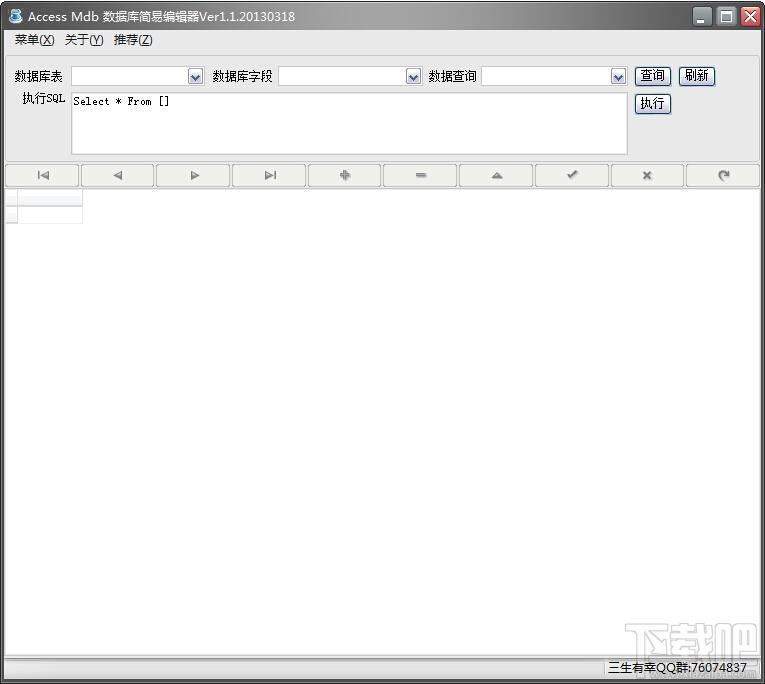Post changes with checkmark button
765x684 pixels.
(x=572, y=176)
